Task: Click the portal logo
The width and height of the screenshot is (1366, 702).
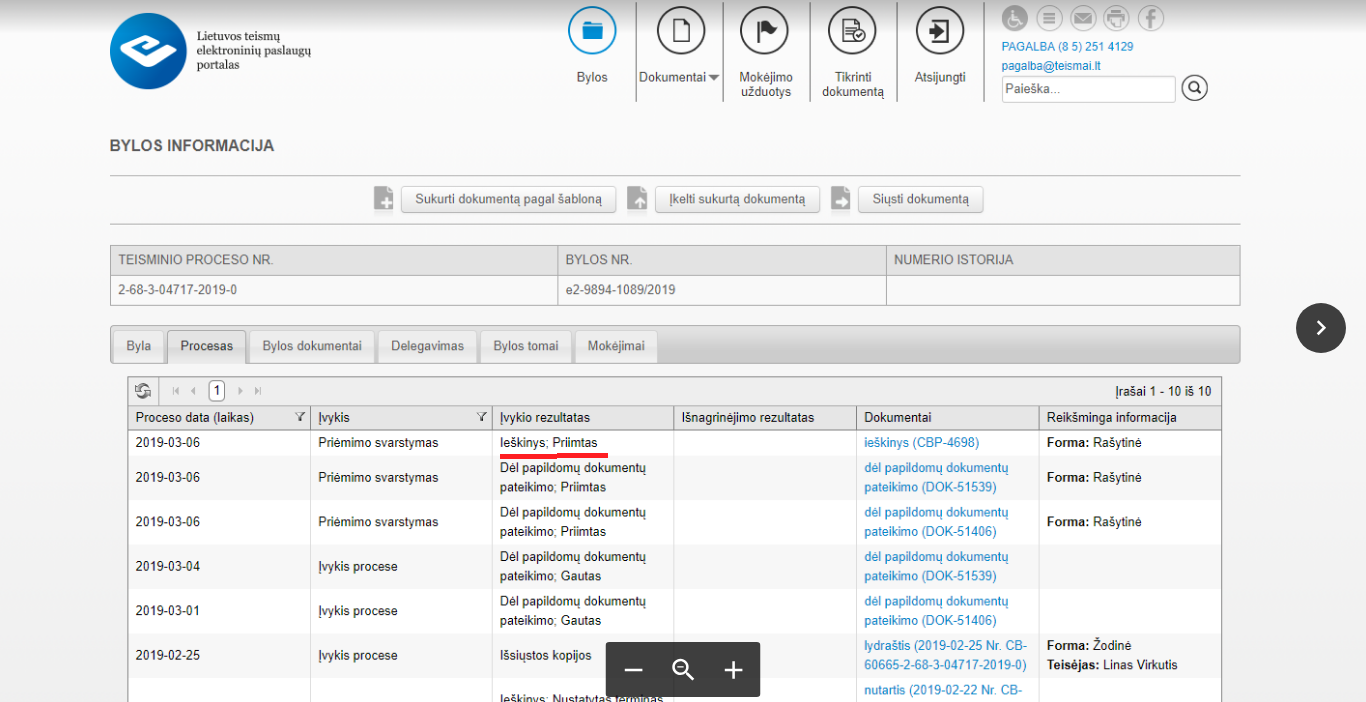Action: (149, 51)
